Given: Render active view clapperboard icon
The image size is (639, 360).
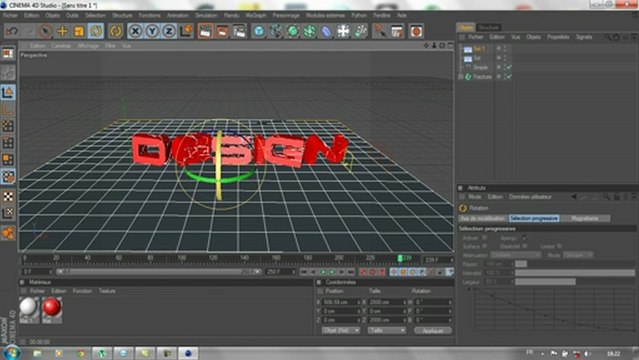Looking at the screenshot, I should 205,31.
